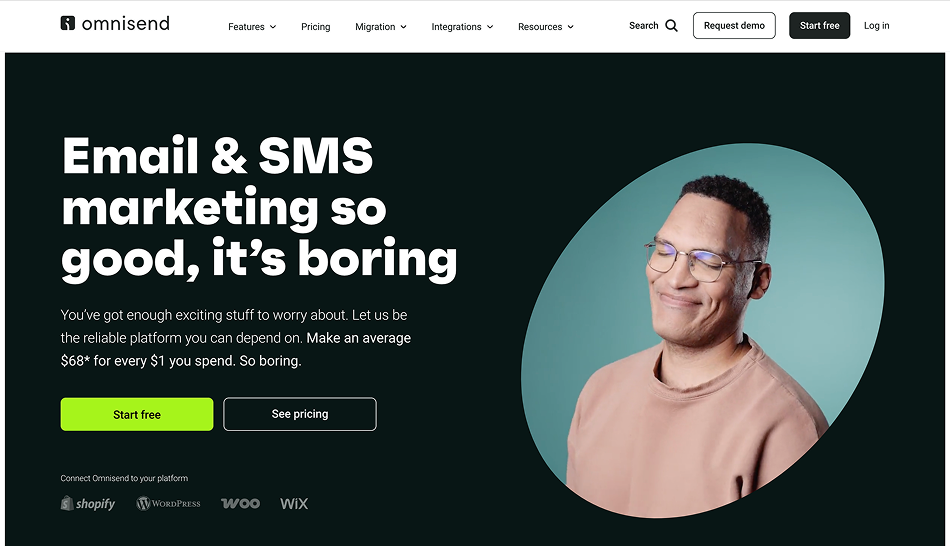
Task: Go to the Pricing page
Action: tap(316, 27)
